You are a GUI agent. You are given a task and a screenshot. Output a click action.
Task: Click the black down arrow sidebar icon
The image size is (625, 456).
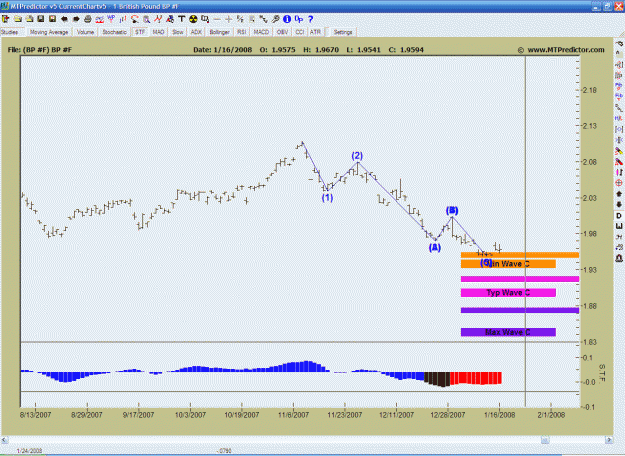click(x=619, y=204)
